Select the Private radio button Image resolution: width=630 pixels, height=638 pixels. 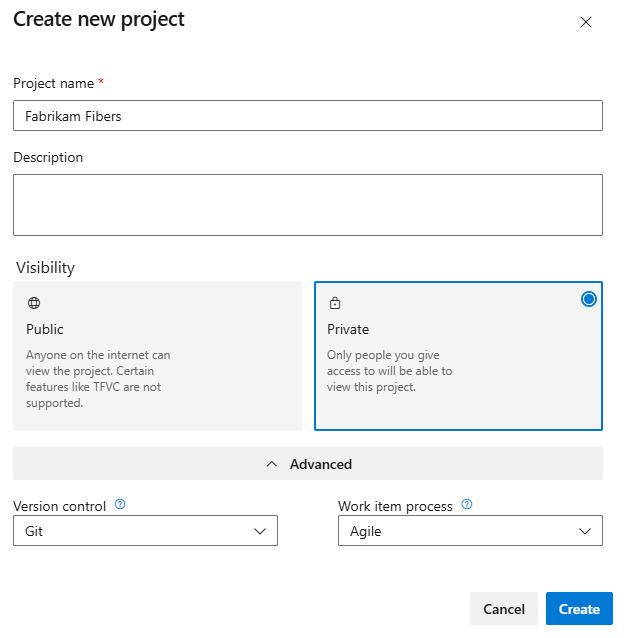589,299
